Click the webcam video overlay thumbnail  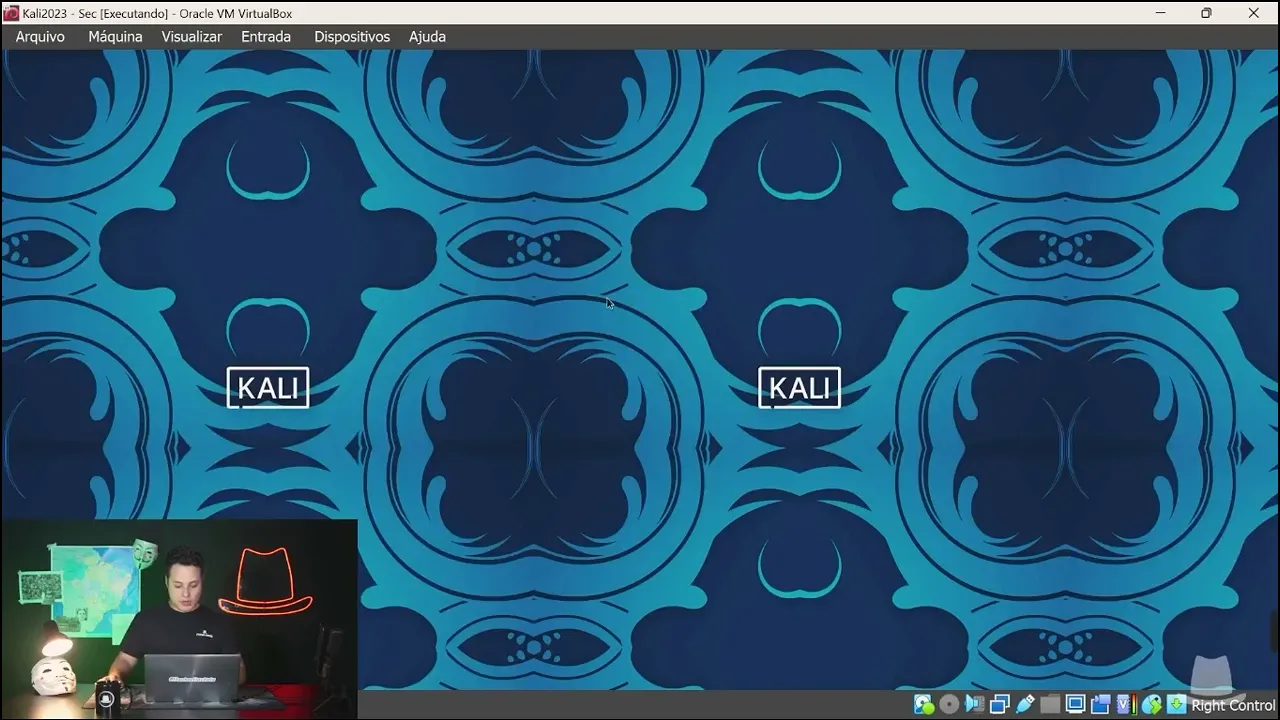179,618
